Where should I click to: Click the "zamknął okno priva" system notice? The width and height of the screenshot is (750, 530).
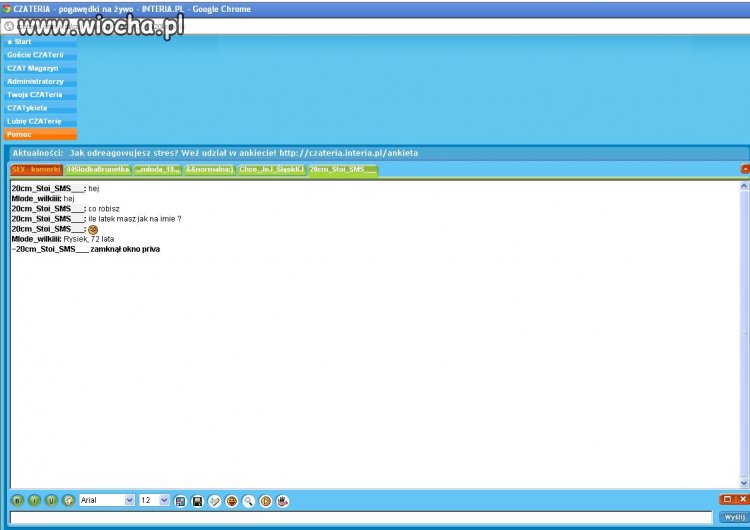click(125, 249)
